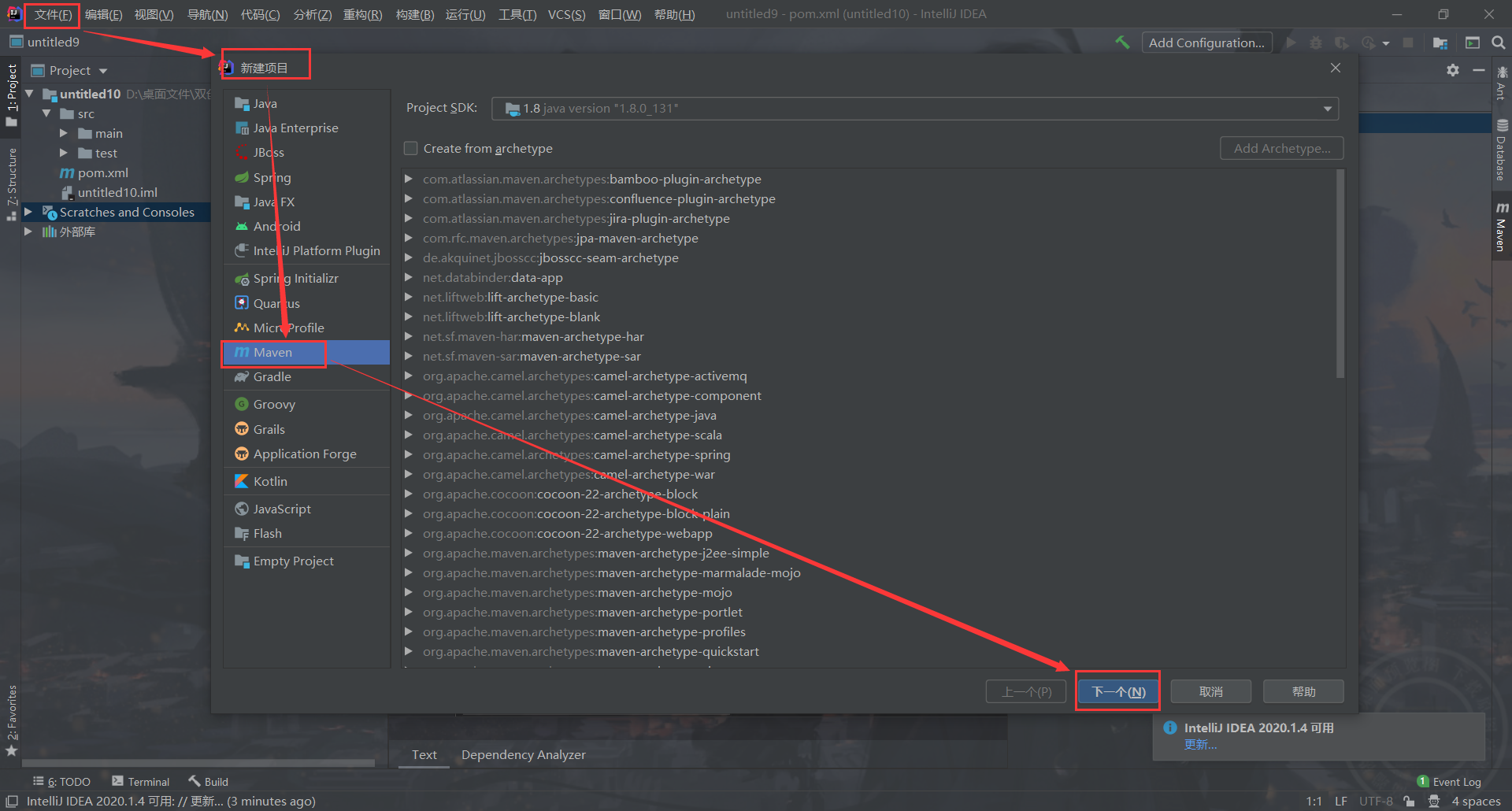
Task: Expand the main folder in project tree
Action: pos(64,133)
